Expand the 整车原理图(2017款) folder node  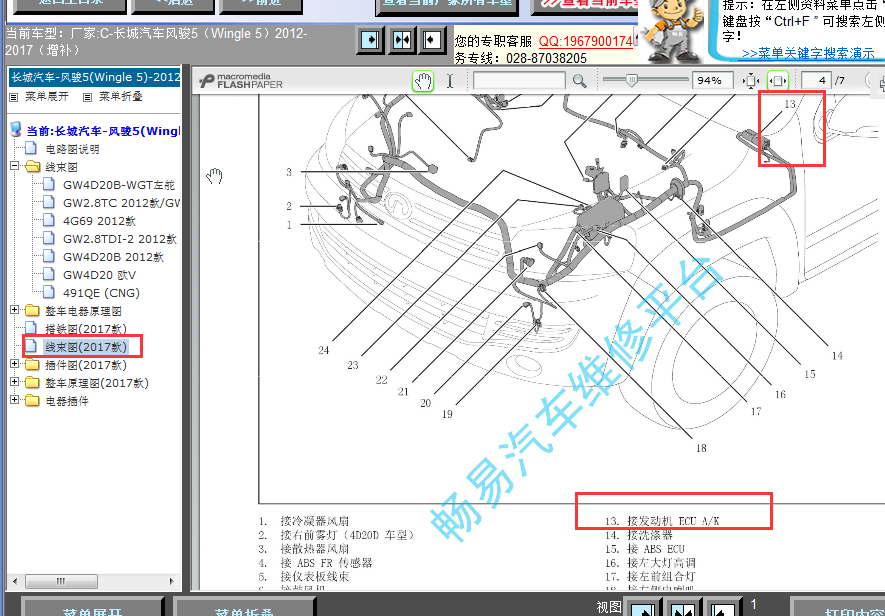[15, 382]
